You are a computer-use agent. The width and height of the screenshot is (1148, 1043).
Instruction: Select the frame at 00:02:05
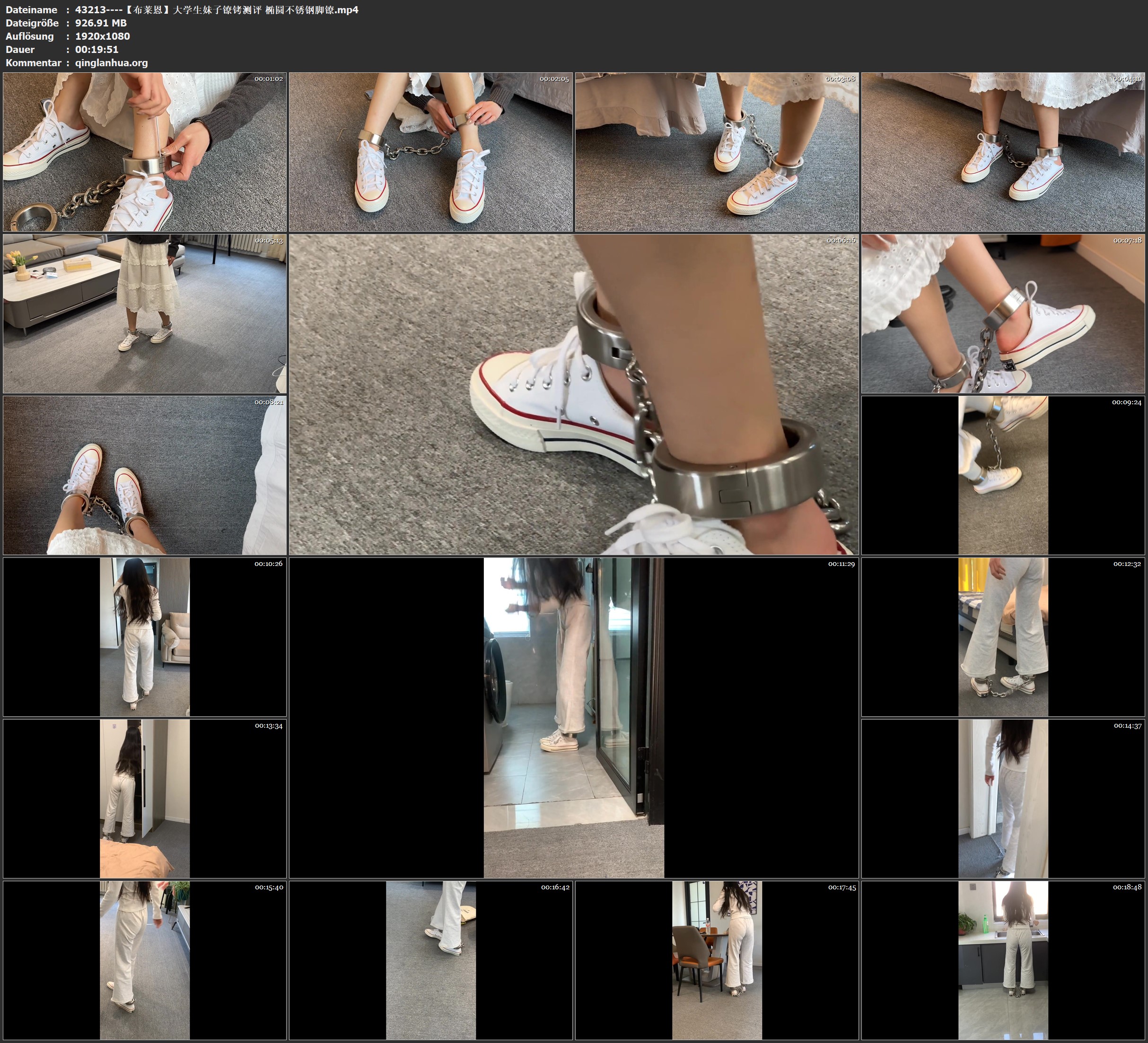point(430,151)
